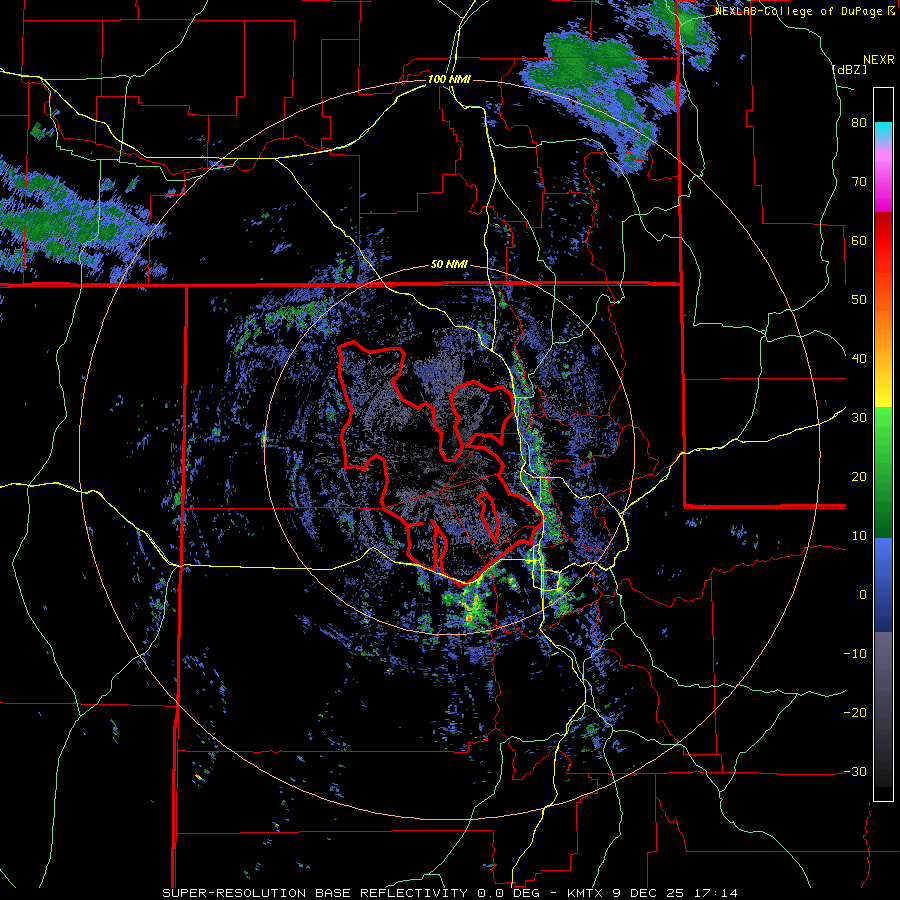Click the 20 dBZ scale value
The image size is (900, 900).
859,477
